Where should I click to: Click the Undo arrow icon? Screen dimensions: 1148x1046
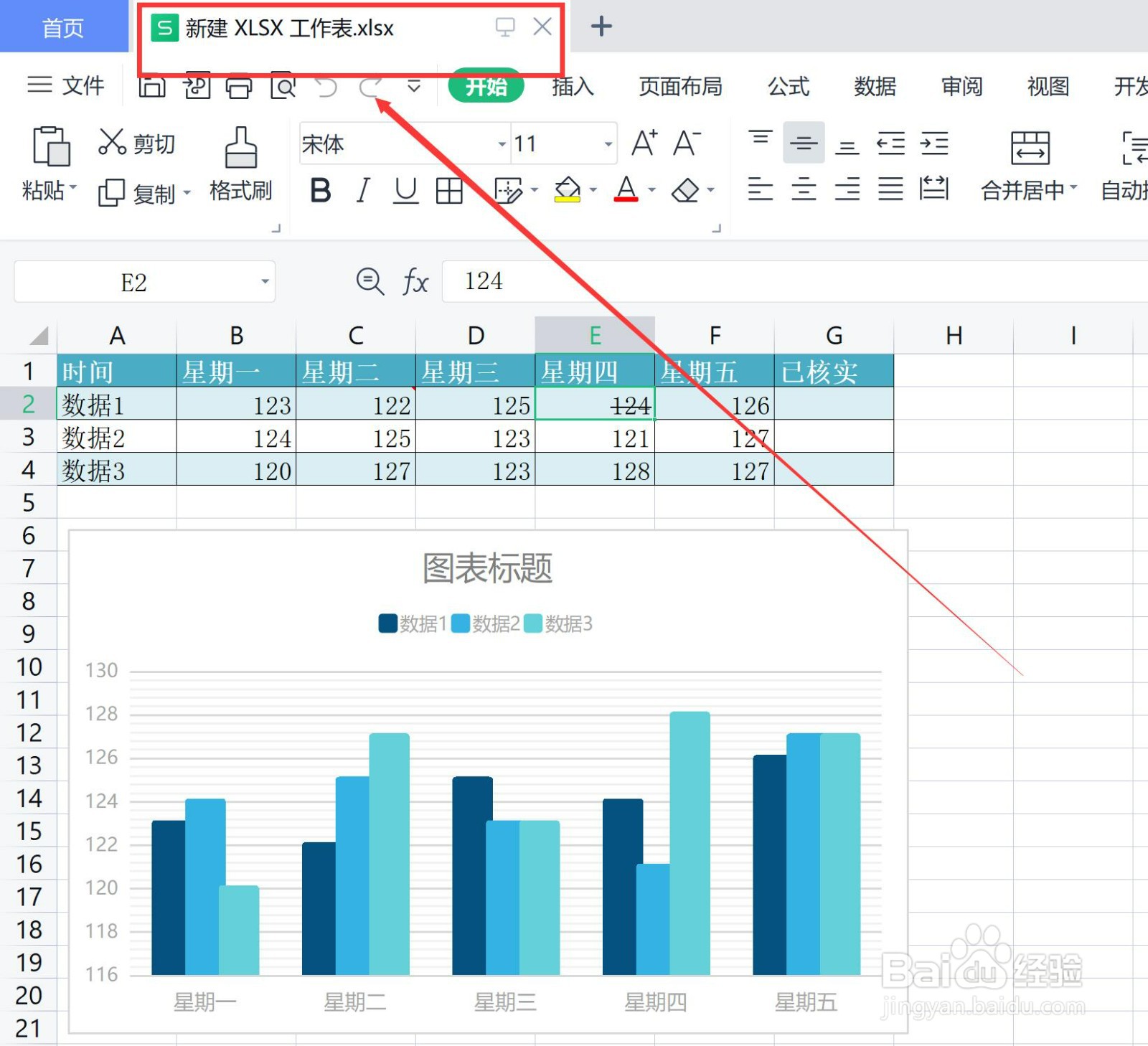click(x=326, y=88)
